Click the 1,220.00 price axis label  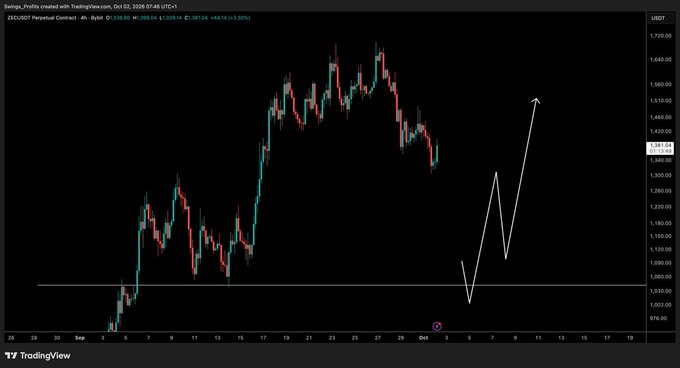click(660, 207)
